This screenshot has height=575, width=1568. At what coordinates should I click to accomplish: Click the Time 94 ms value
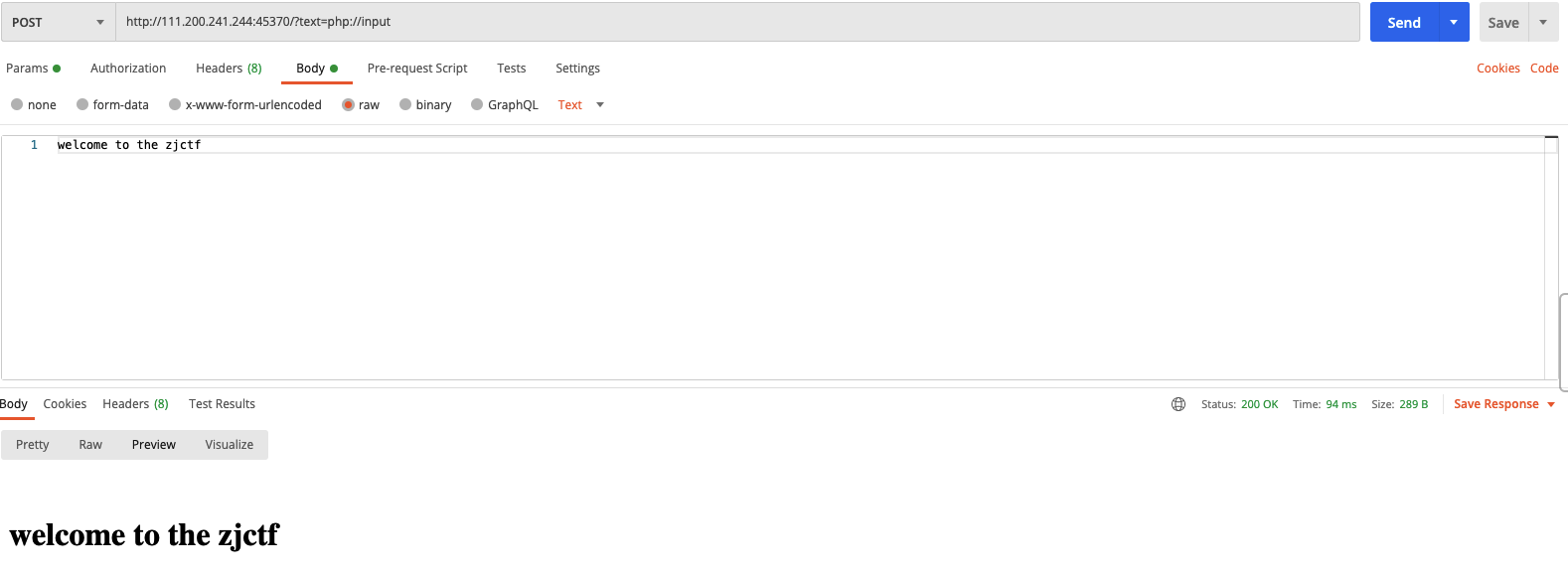1340,404
